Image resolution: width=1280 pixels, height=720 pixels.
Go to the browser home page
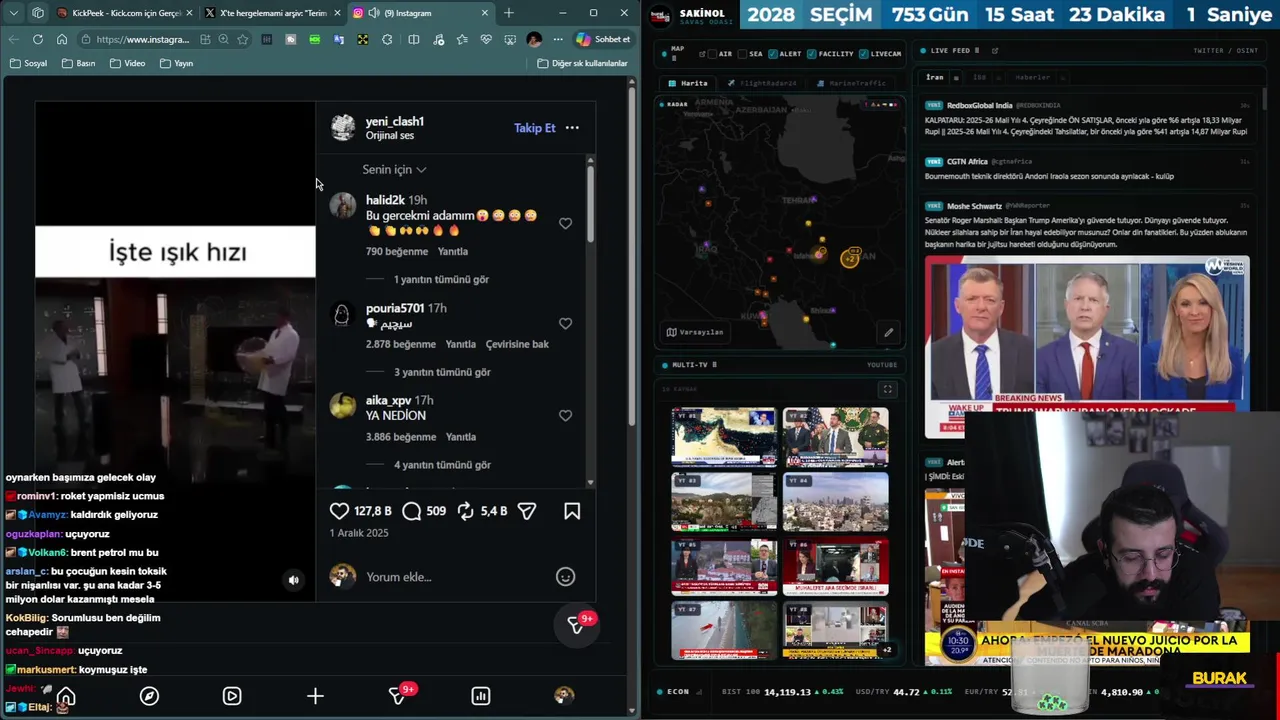[62, 39]
